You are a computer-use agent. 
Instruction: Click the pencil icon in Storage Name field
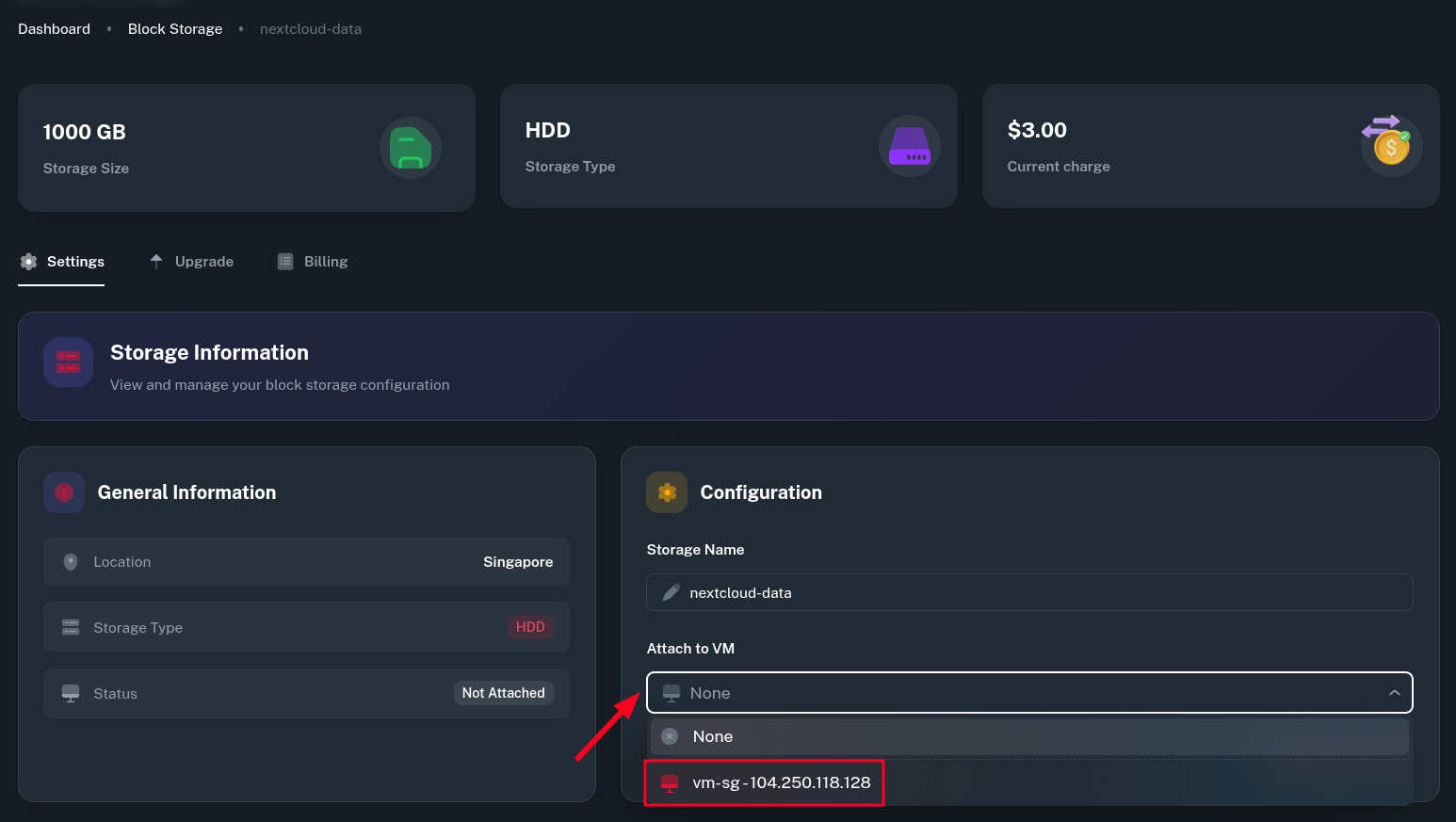tap(671, 592)
